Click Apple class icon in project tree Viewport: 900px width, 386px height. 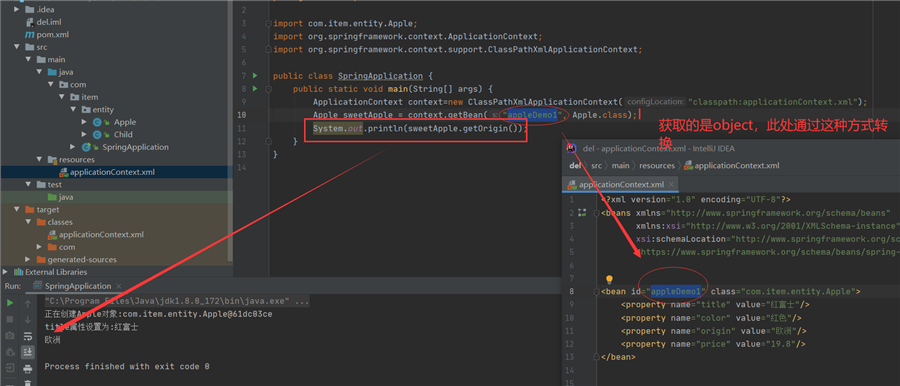coord(98,122)
